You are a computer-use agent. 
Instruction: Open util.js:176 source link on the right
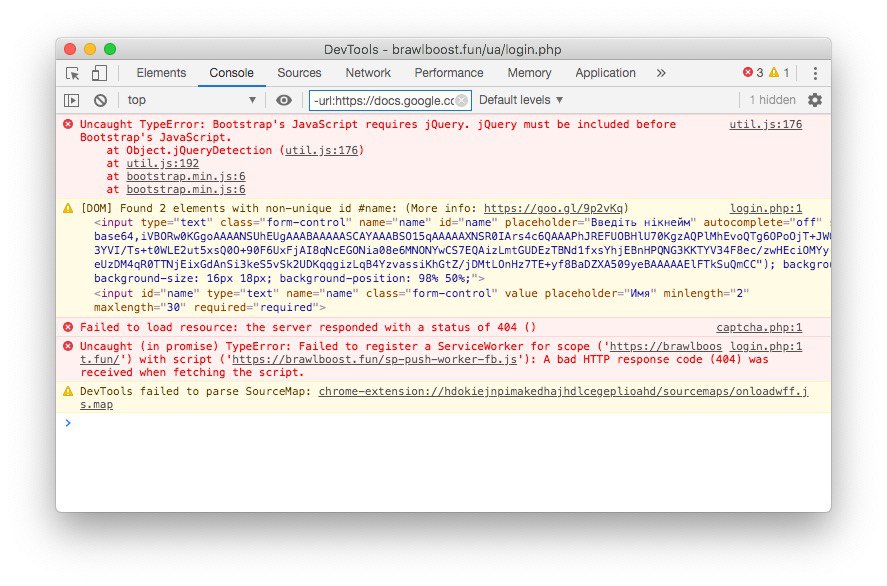point(765,124)
